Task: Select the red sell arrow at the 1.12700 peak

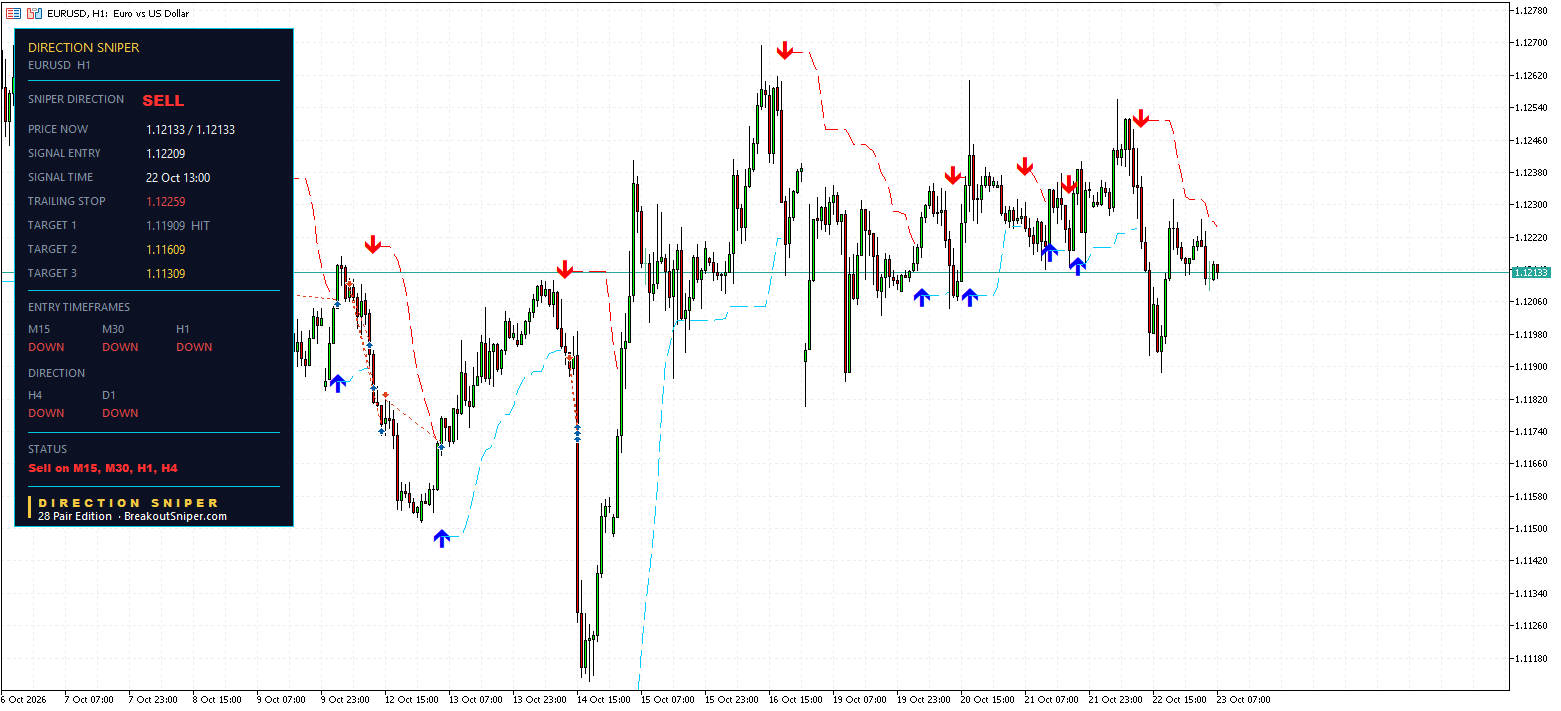Action: coord(785,49)
